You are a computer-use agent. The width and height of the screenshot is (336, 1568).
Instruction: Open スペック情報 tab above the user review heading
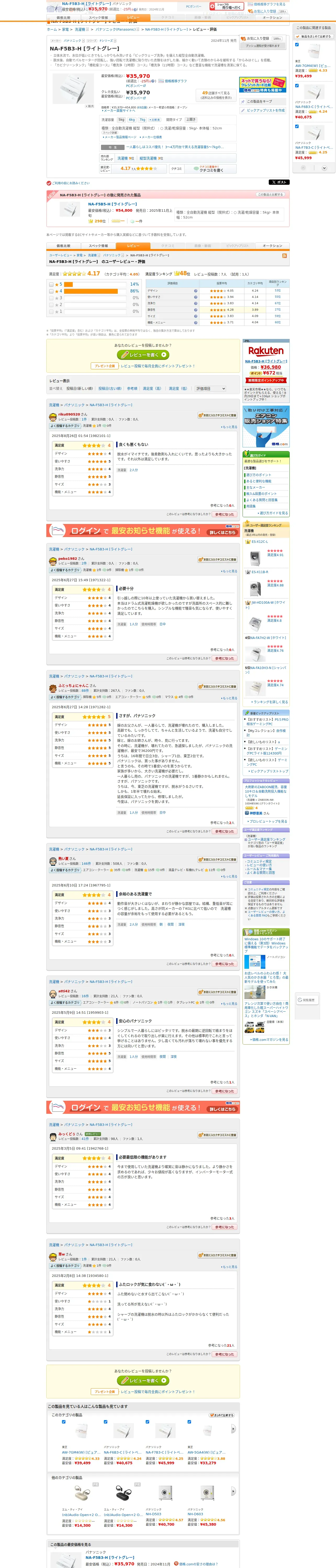coord(98,246)
